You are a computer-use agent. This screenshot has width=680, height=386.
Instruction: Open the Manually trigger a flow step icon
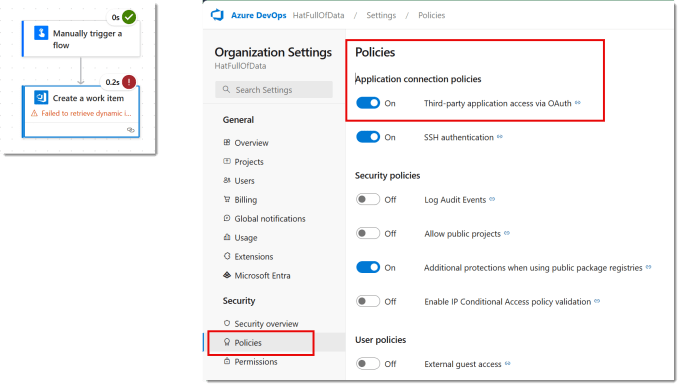click(x=41, y=33)
